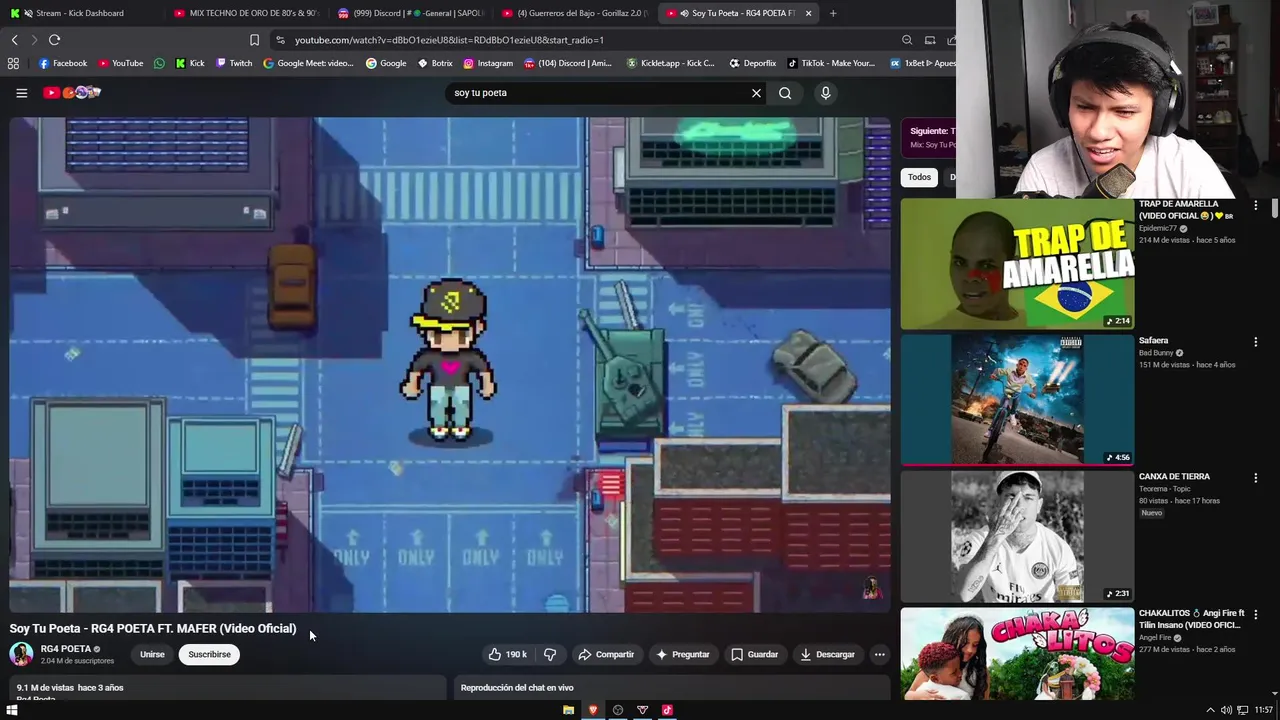Open Brave browser taskbar icon
1280x720 pixels.
(593, 710)
